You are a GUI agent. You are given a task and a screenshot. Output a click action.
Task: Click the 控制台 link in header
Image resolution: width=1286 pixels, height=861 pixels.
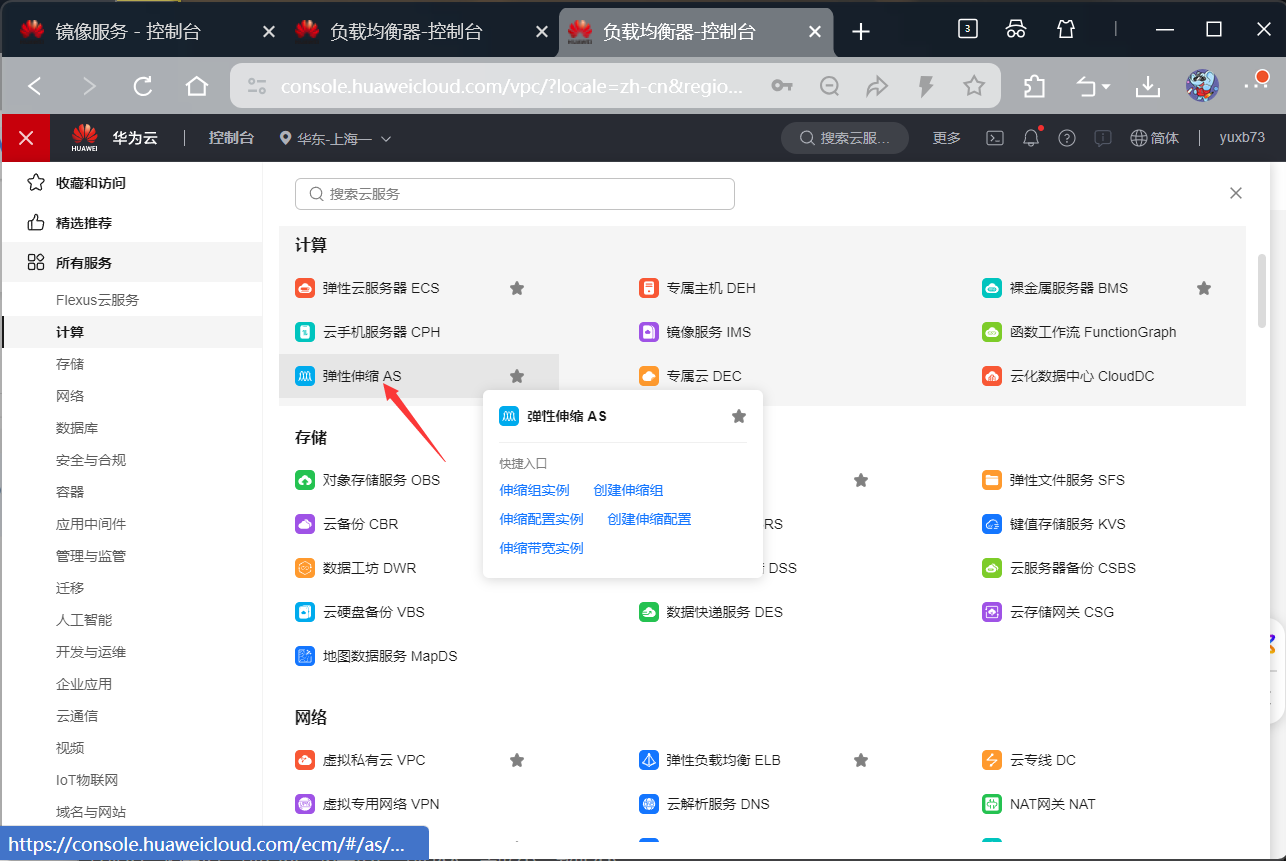pyautogui.click(x=231, y=138)
